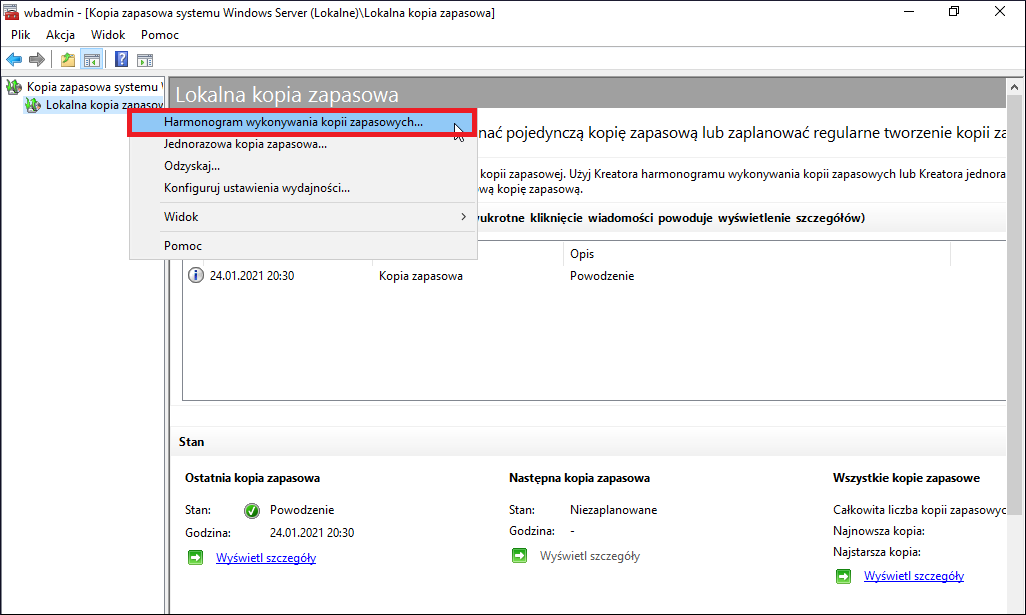
Task: Open the Akcja menu in menu bar
Action: click(x=60, y=35)
